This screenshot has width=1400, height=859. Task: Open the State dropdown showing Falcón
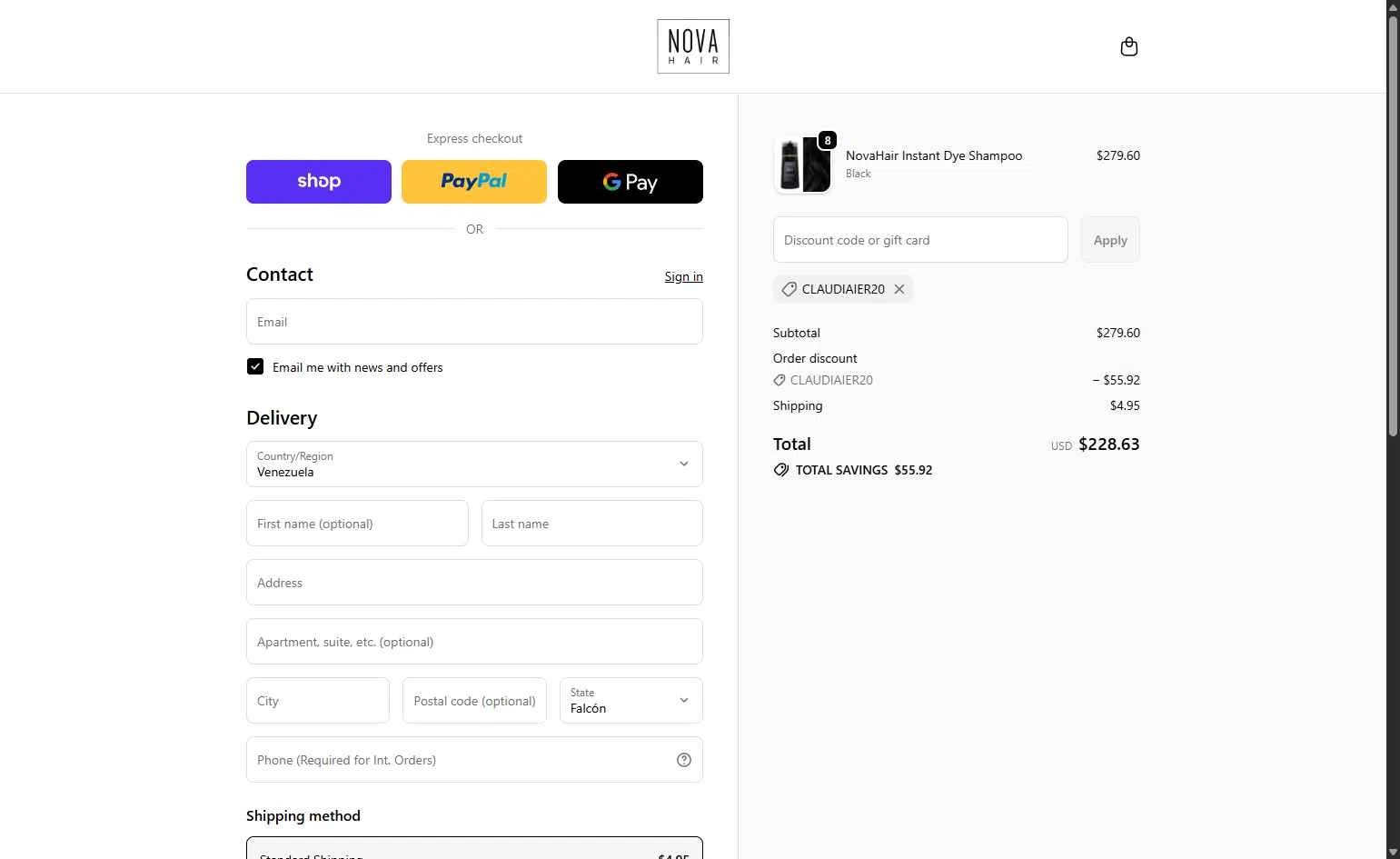[x=631, y=700]
